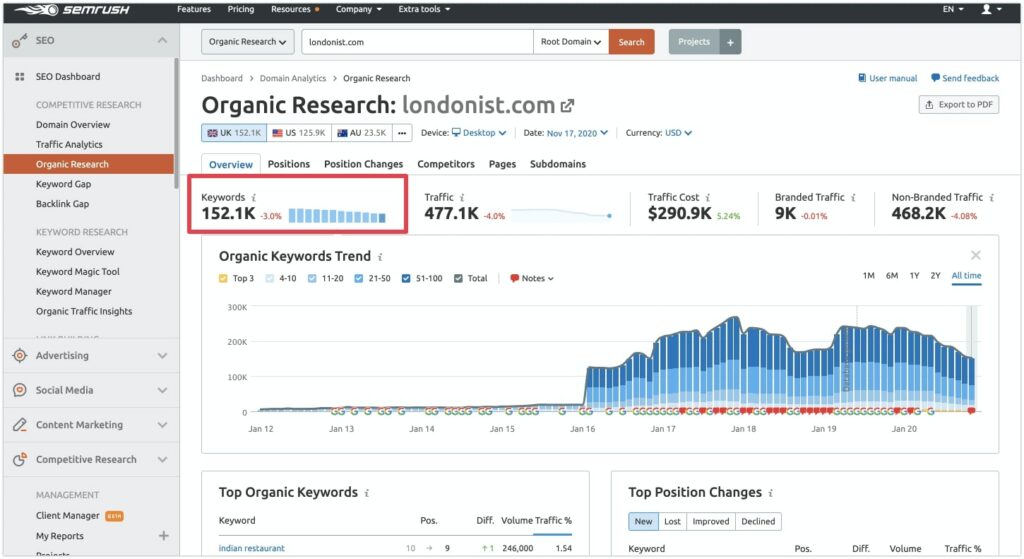Switch to the Positions tab
The height and width of the screenshot is (559, 1024).
pos(289,164)
